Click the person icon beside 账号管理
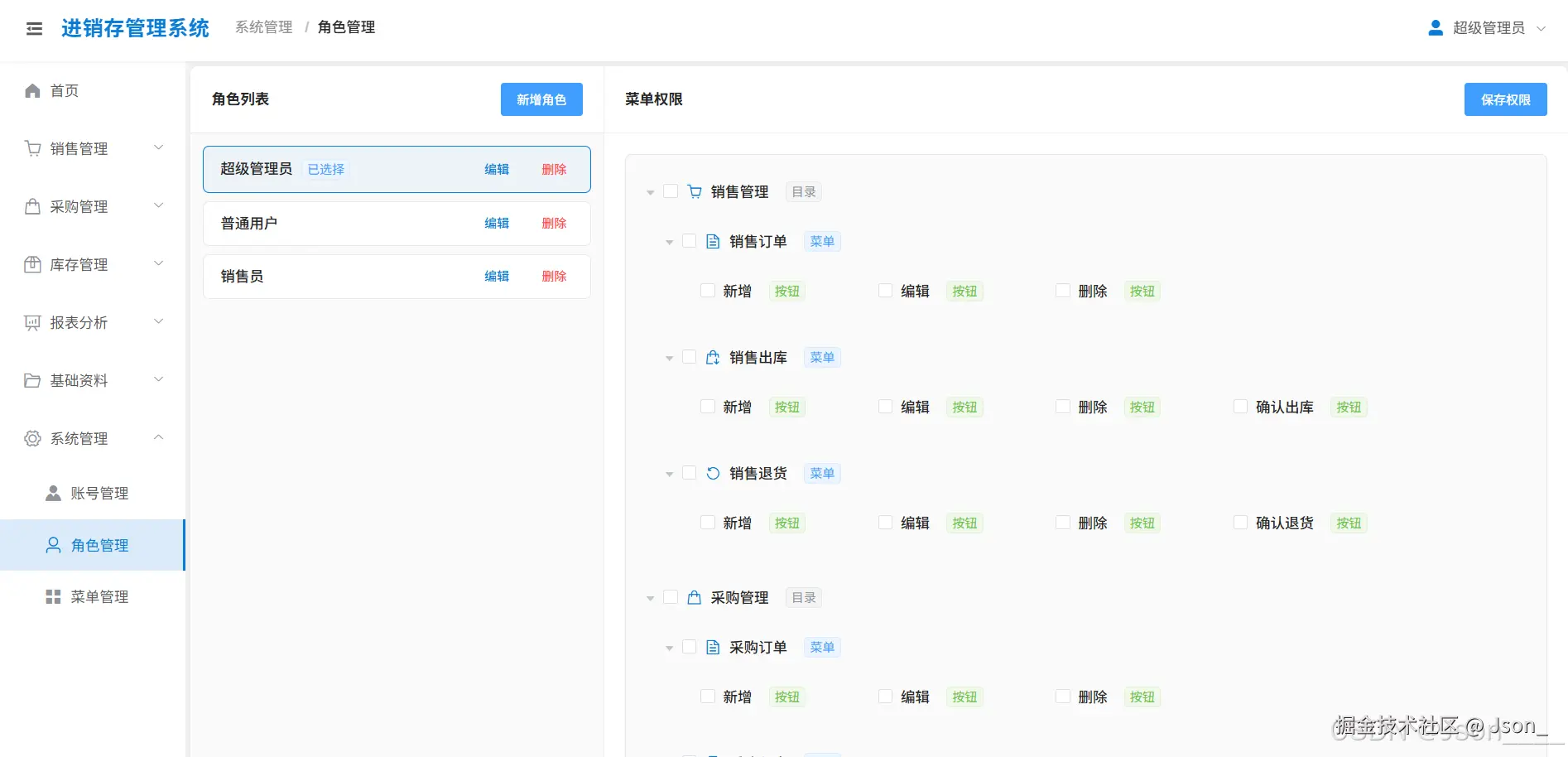This screenshot has height=757, width=1568. 53,493
